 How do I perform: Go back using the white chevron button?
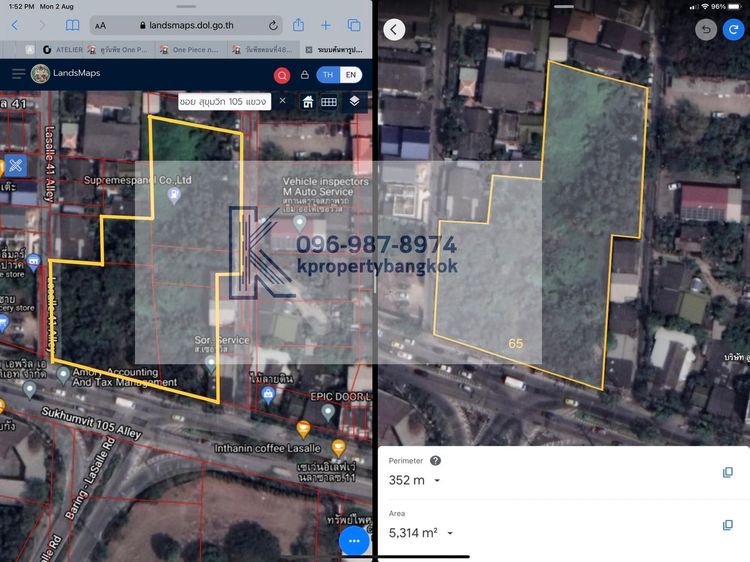tap(394, 30)
